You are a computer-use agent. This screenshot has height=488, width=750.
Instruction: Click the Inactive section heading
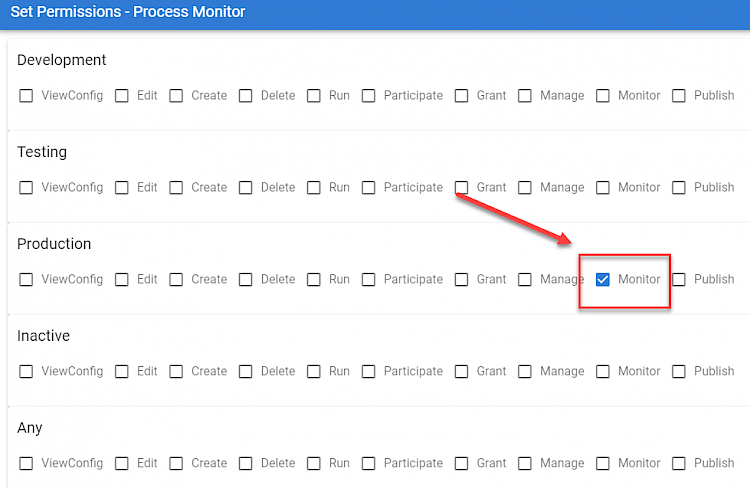pos(44,335)
